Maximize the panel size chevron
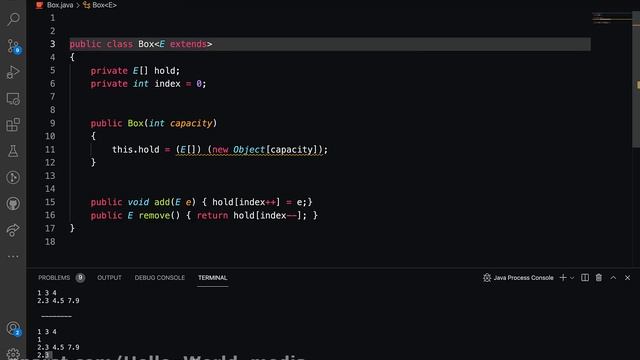 (x=613, y=278)
